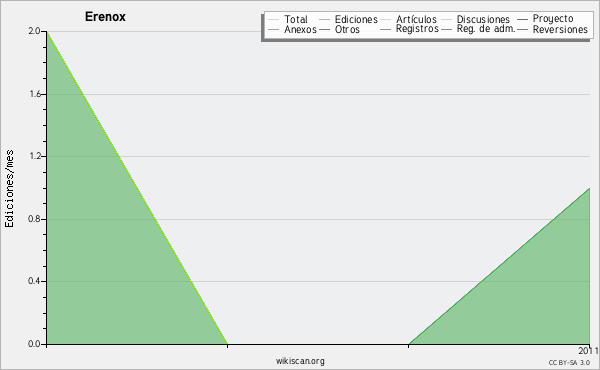
Task: Click the 0.4 y-axis value
Action: (34, 281)
